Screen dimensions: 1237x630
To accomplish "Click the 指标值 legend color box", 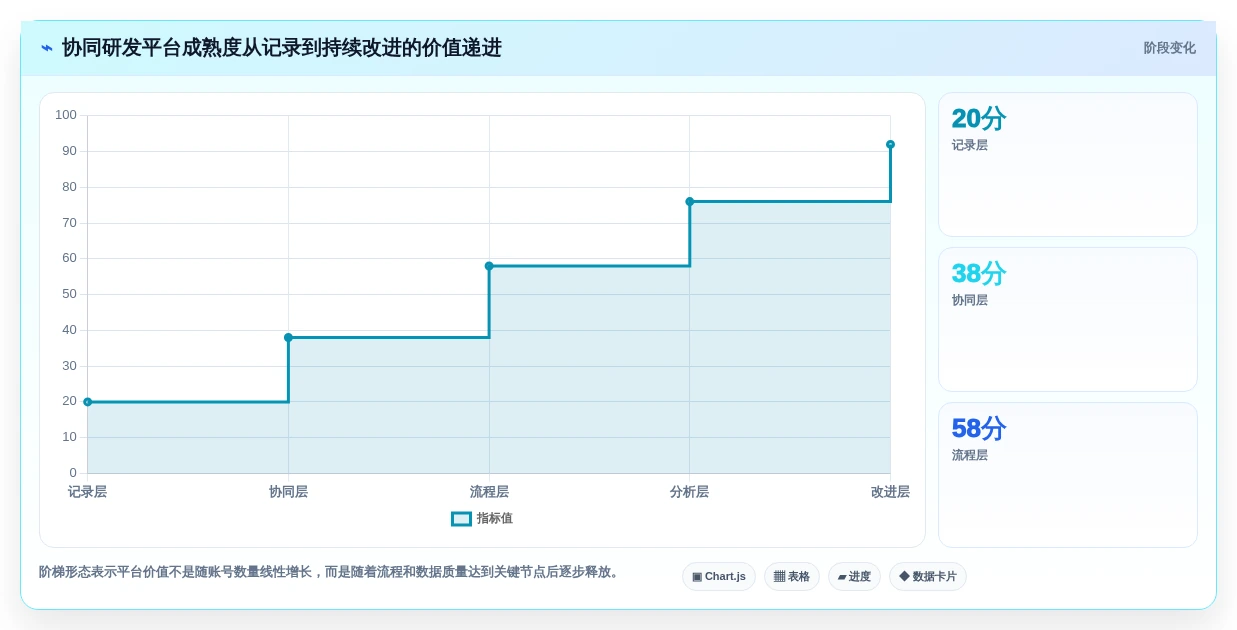I will click(461, 518).
